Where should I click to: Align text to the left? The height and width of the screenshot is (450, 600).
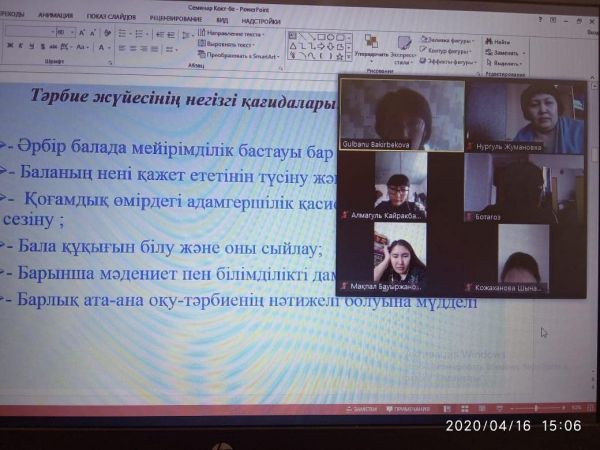point(122,48)
